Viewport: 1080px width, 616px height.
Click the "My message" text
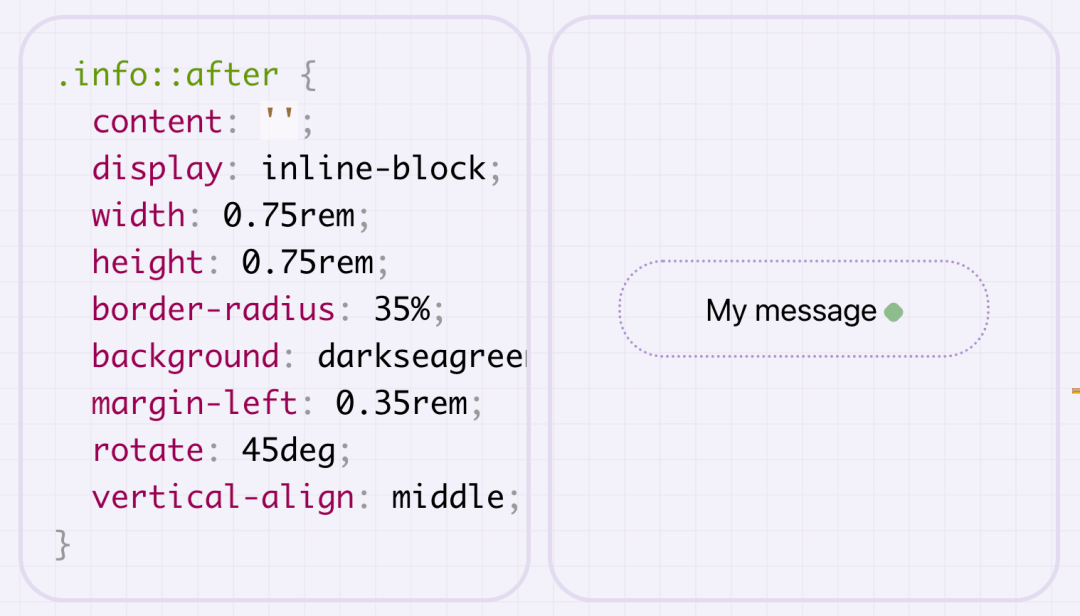pos(790,311)
